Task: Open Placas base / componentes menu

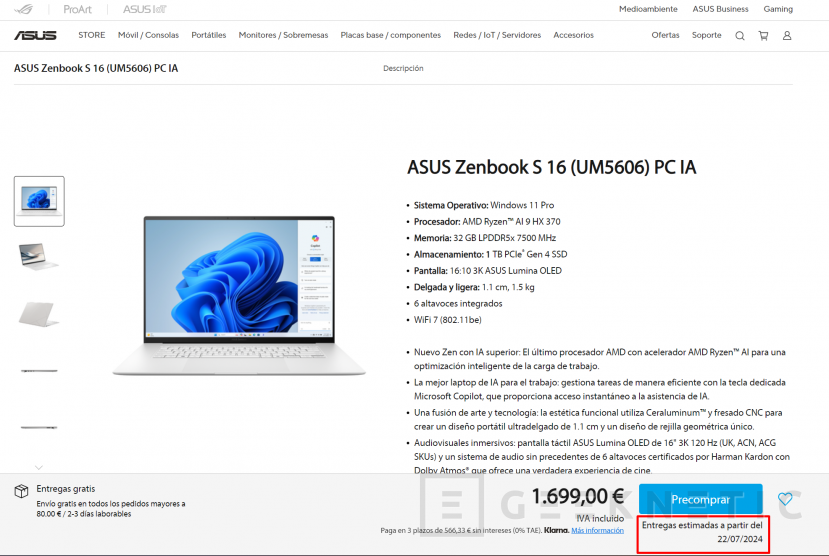Action: point(390,35)
